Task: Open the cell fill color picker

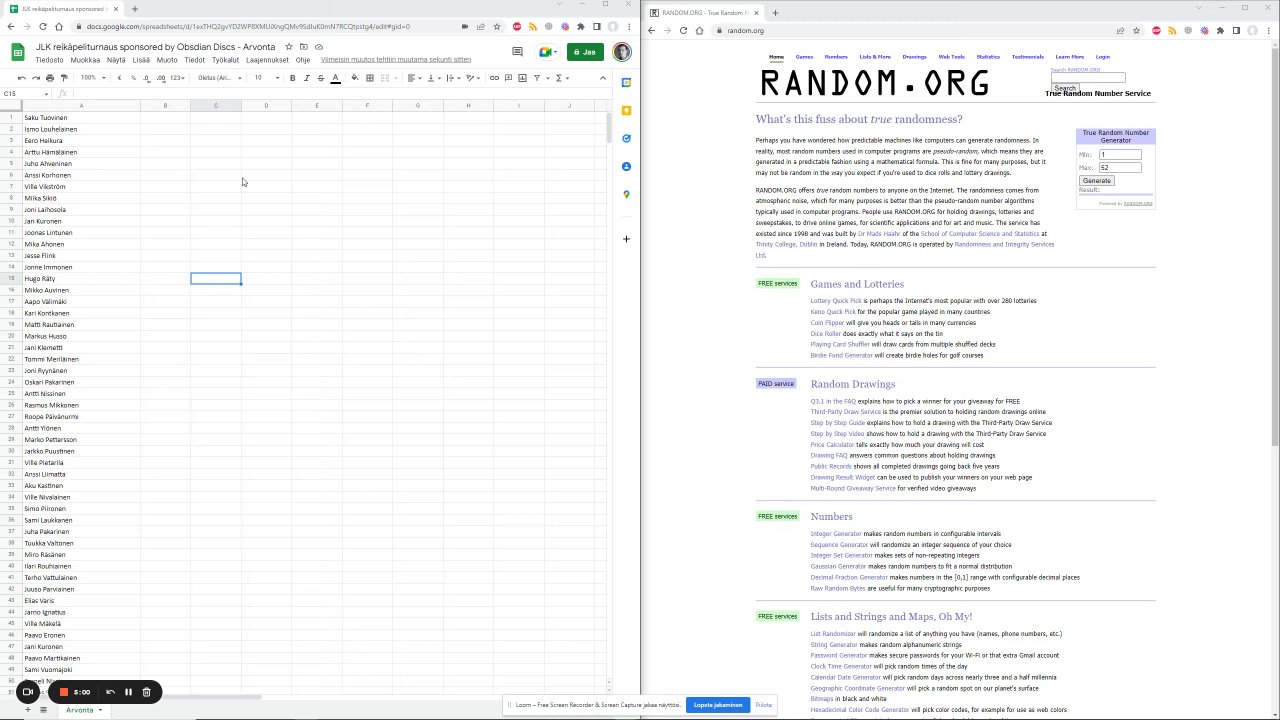Action: tap(355, 78)
